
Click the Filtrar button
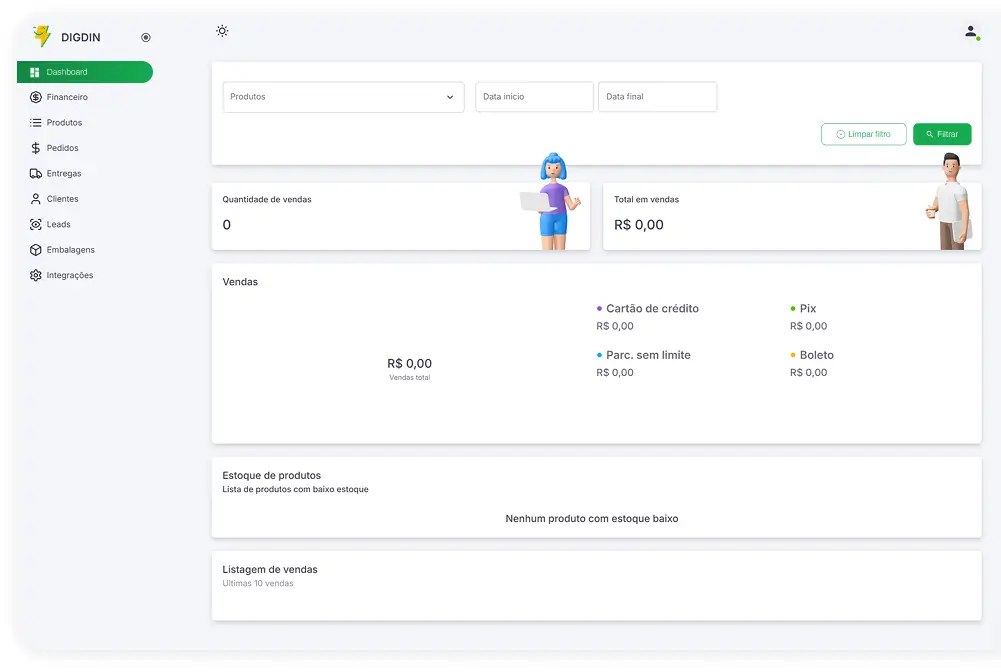pyautogui.click(x=942, y=134)
